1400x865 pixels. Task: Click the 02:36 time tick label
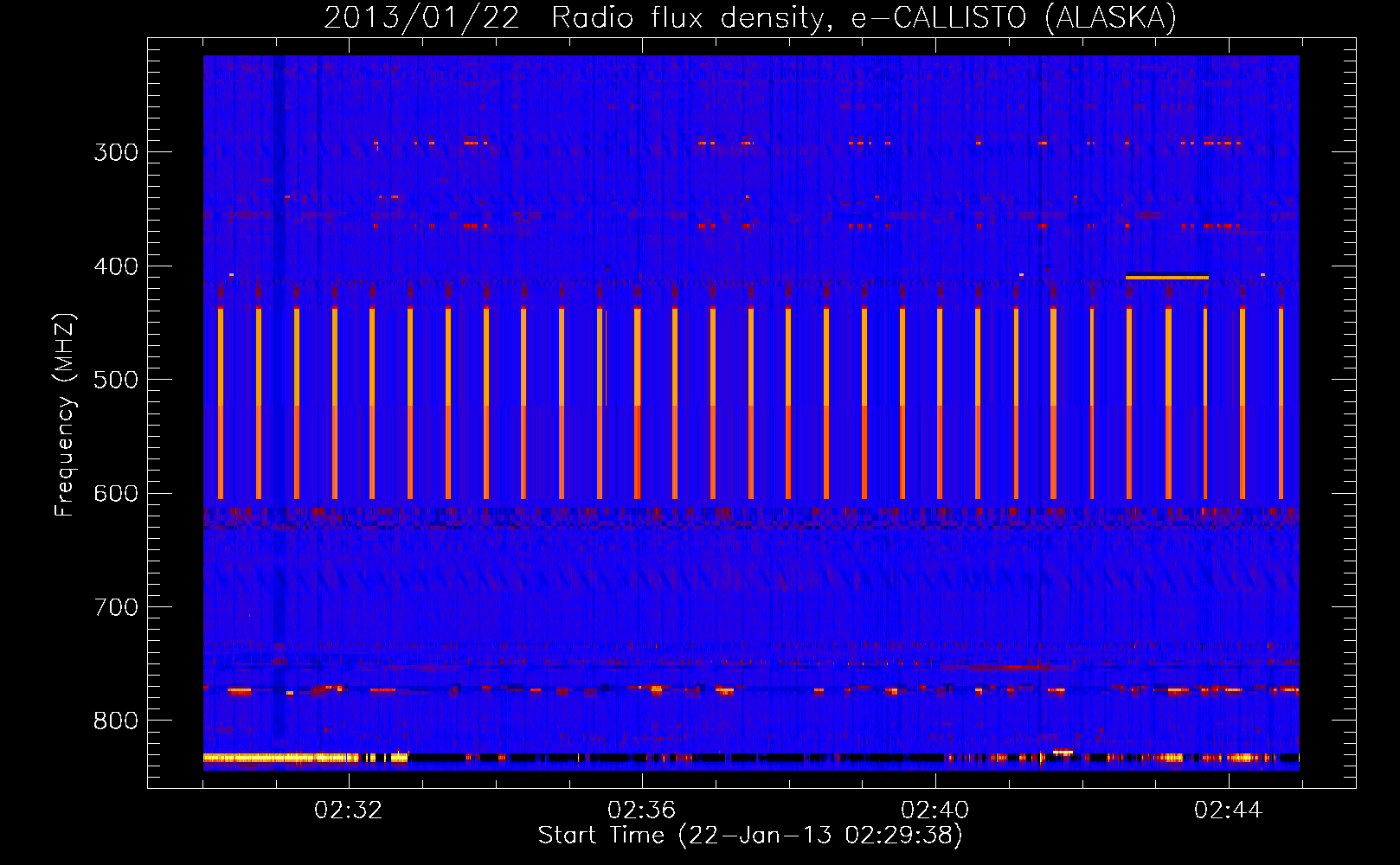[642, 811]
